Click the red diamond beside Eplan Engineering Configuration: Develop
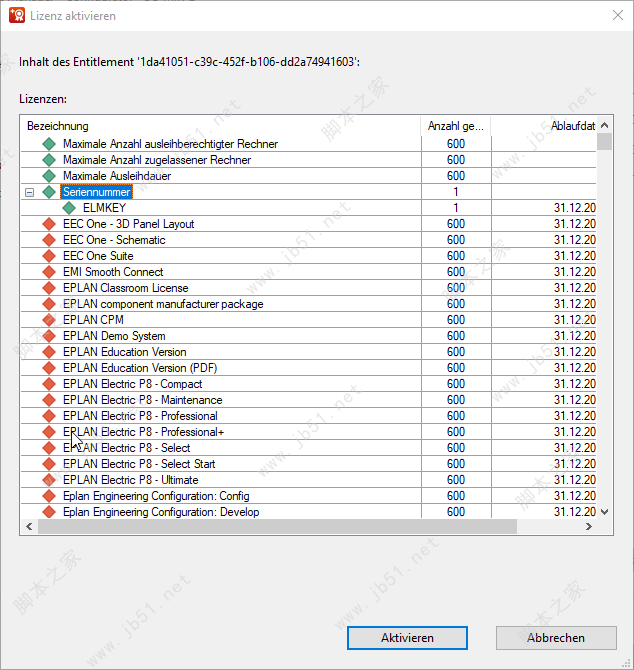Screen dimensions: 634x670 (49, 512)
